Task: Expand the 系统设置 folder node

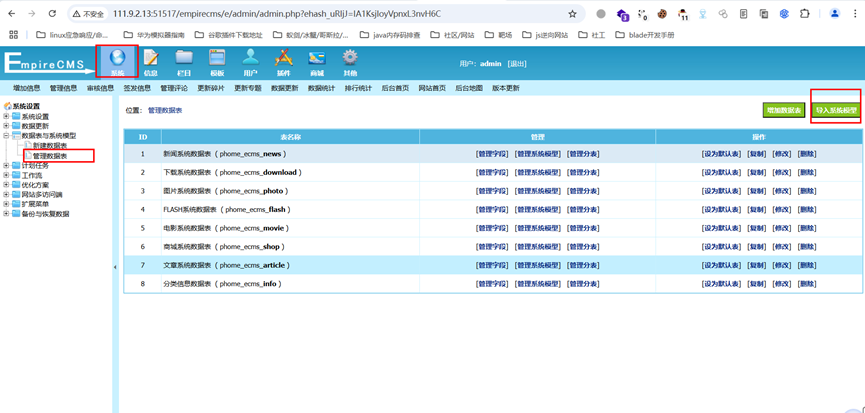Action: 6,116
